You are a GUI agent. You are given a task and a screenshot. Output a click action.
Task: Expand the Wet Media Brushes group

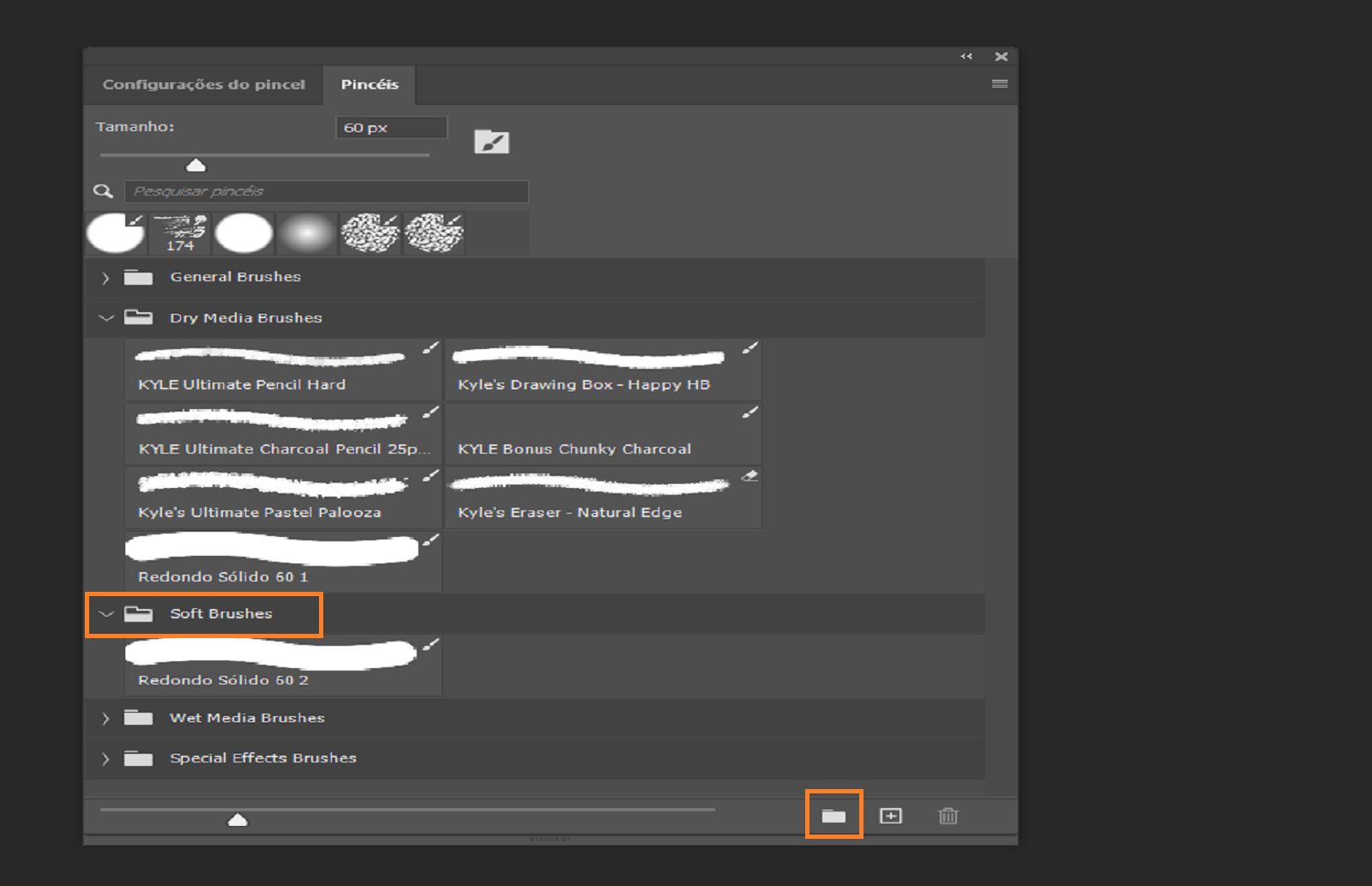pos(105,719)
